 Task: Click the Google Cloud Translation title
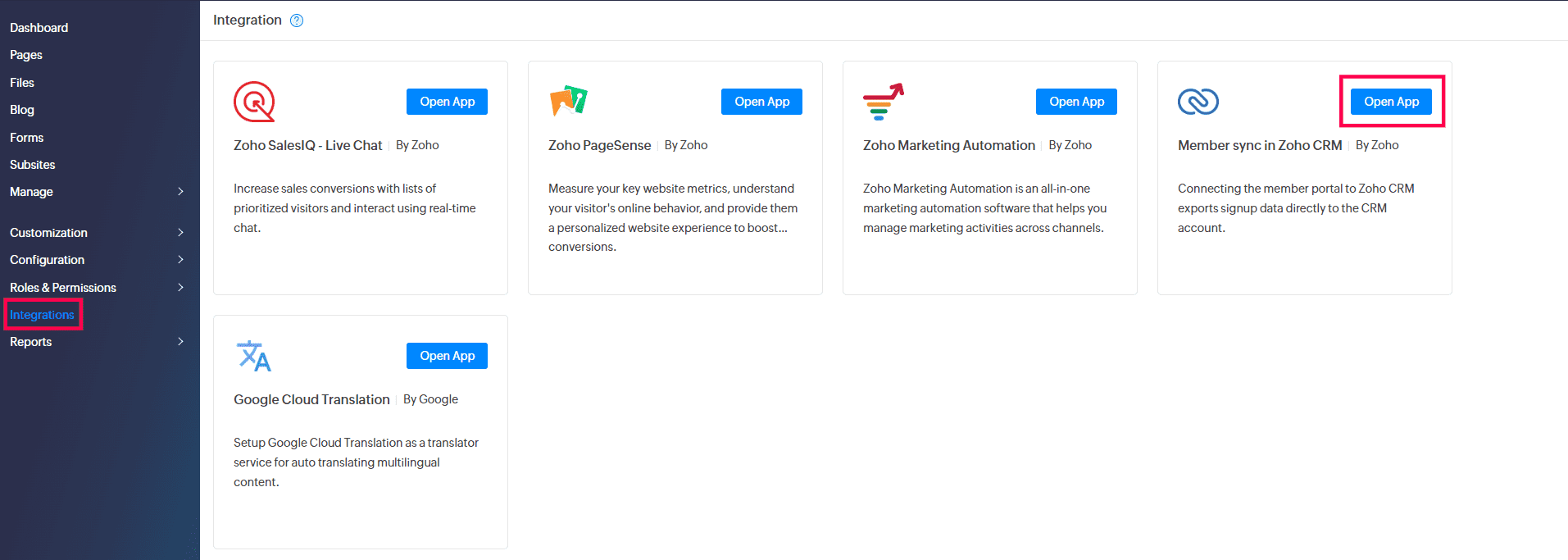coord(311,399)
